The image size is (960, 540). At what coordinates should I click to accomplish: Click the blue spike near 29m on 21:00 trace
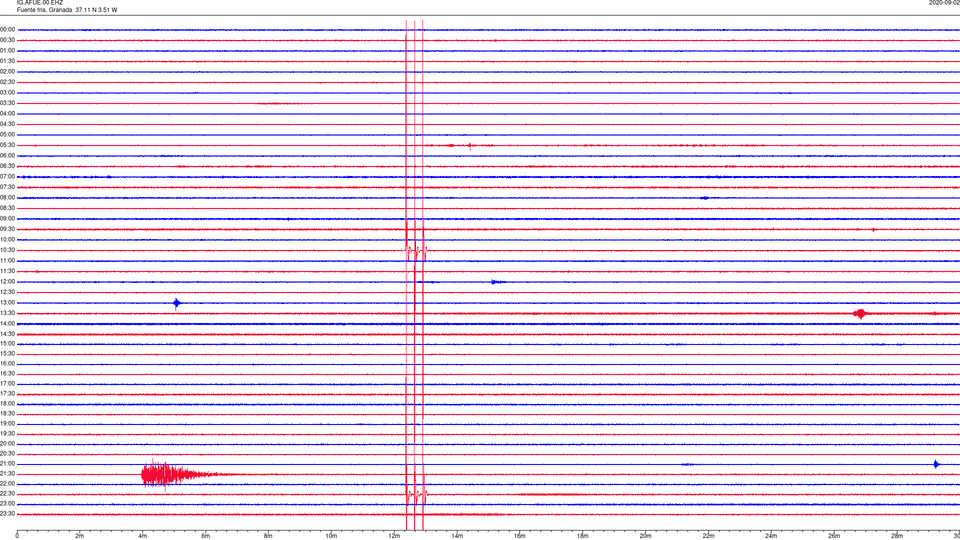936,464
